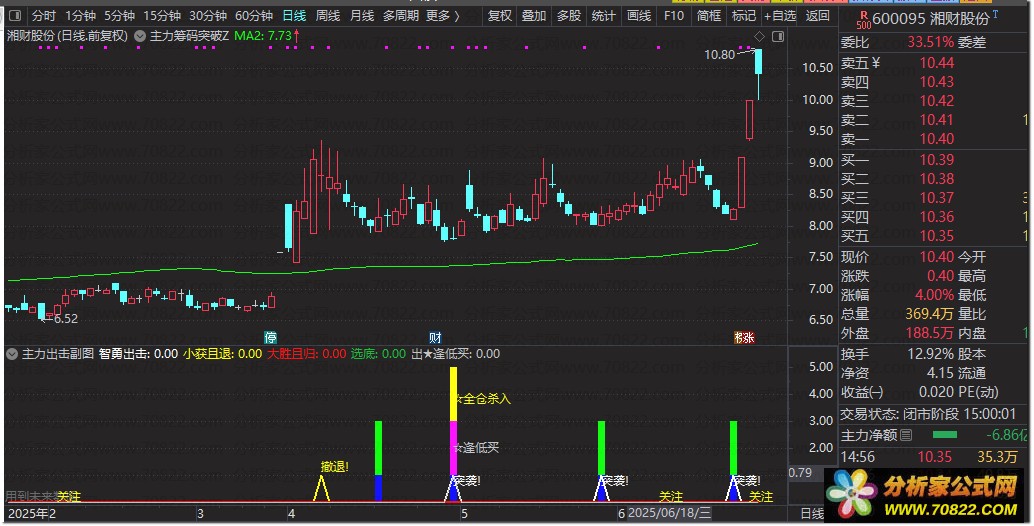Click the R 500 margin trading badge
This screenshot has width=1034, height=526.
click(x=863, y=20)
